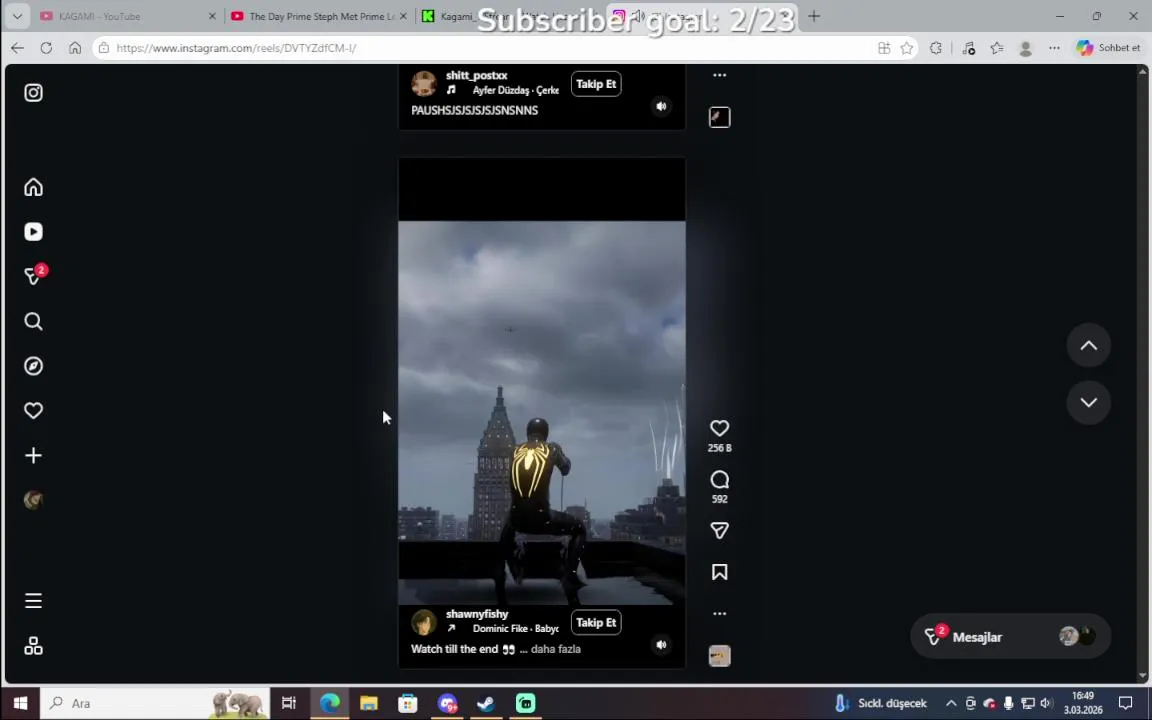The height and width of the screenshot is (720, 1152).
Task: Open audio thumbnail for shawnyfishy reel
Action: (x=719, y=655)
